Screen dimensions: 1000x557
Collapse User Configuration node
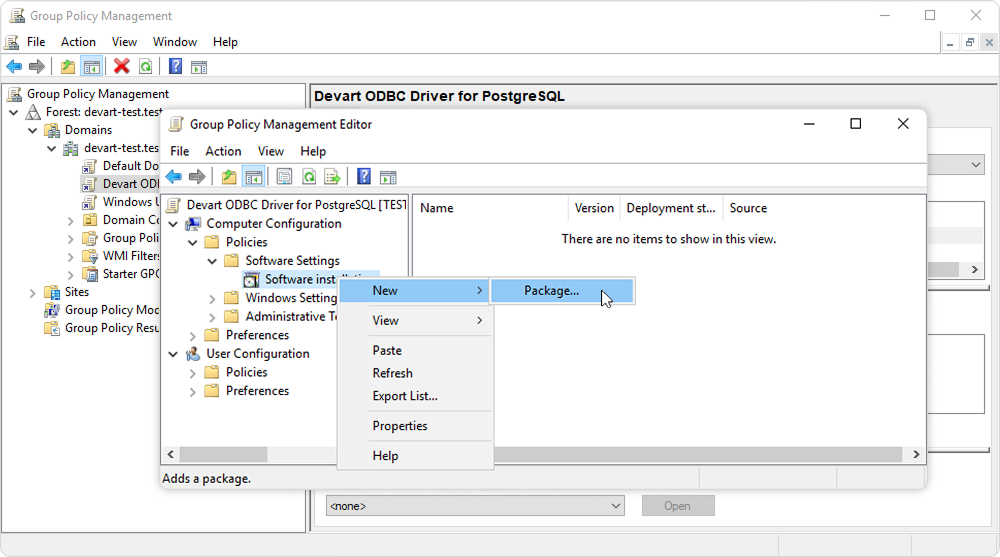[173, 354]
